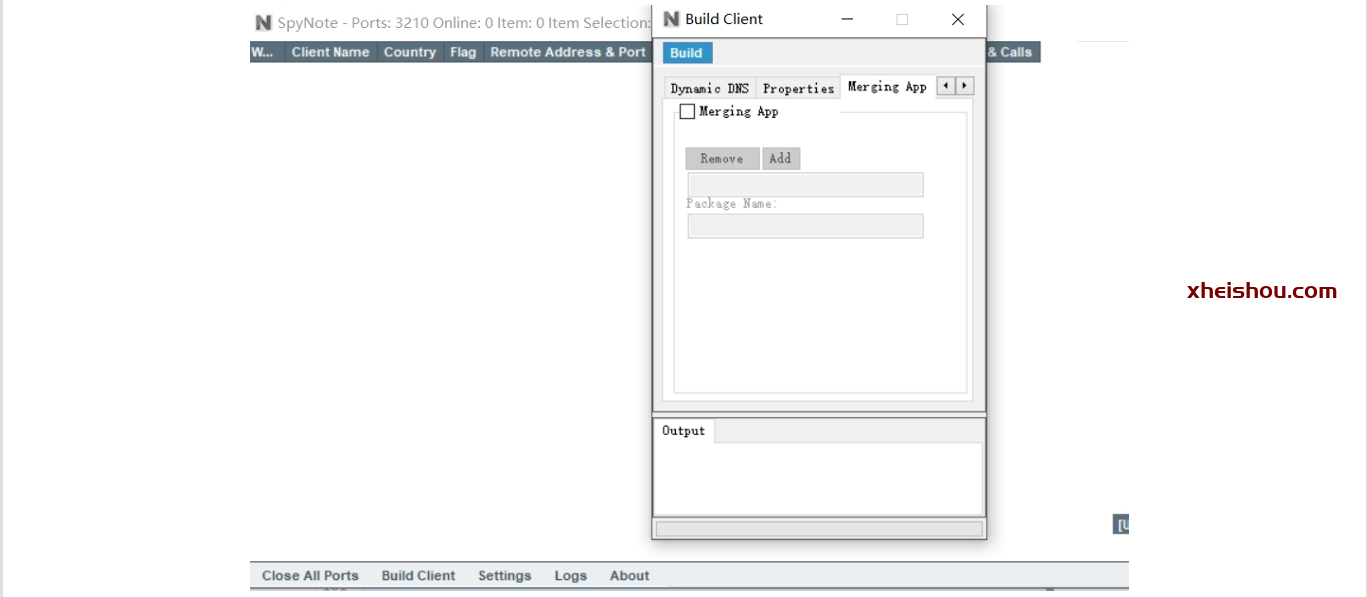Click Close All Ports in SpyNote's bottom menu
1367x597 pixels.
pos(310,576)
